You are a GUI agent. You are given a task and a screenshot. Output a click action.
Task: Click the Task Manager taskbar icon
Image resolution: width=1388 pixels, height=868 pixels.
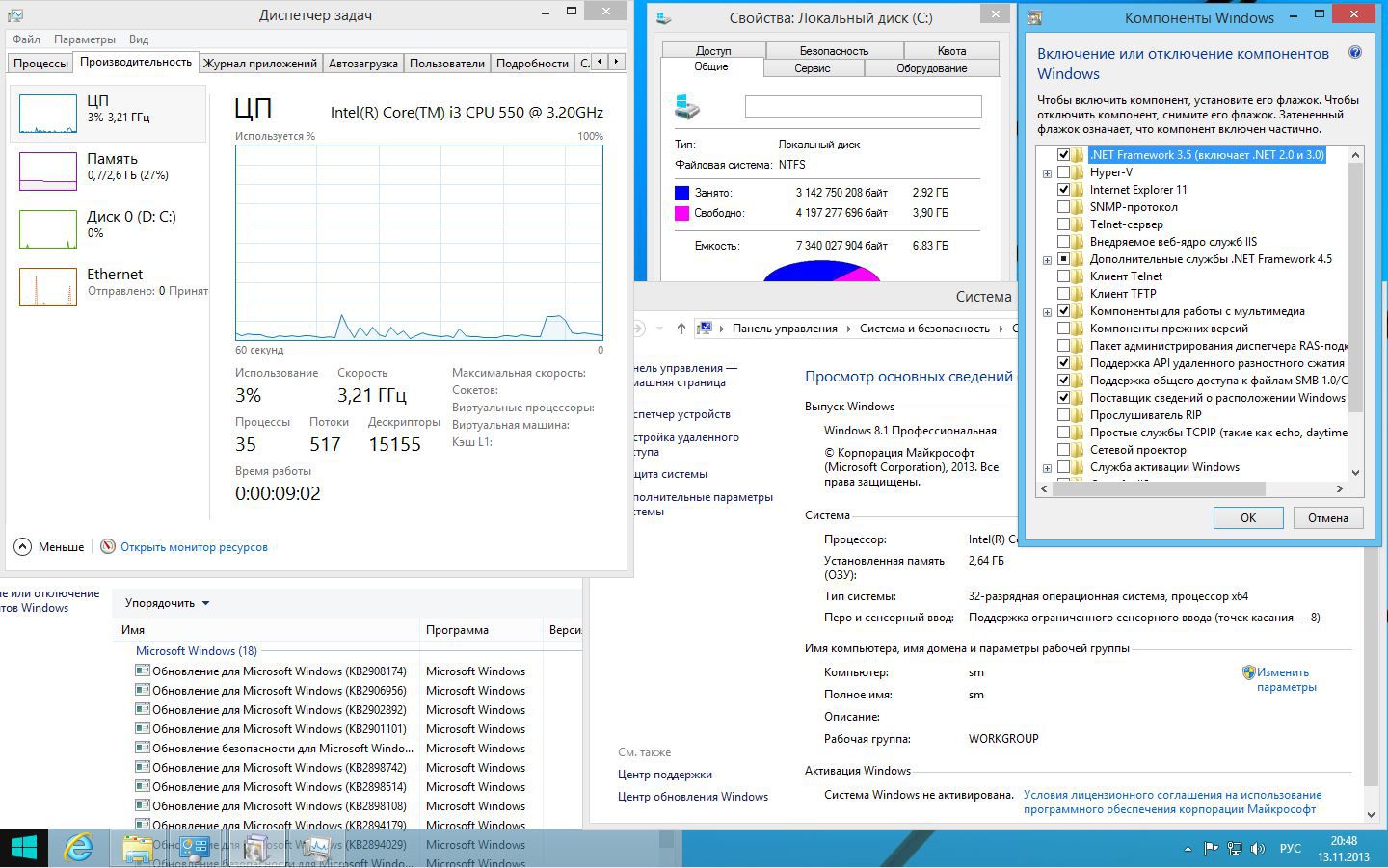click(x=316, y=848)
